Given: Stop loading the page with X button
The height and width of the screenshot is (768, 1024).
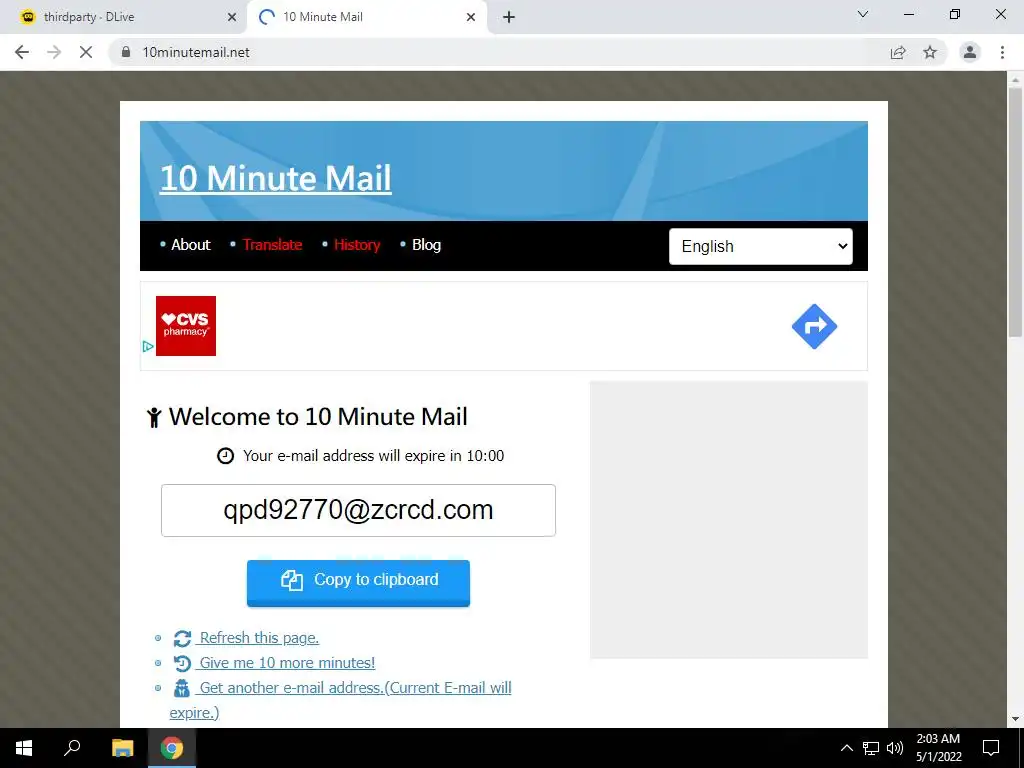Looking at the screenshot, I should (86, 52).
